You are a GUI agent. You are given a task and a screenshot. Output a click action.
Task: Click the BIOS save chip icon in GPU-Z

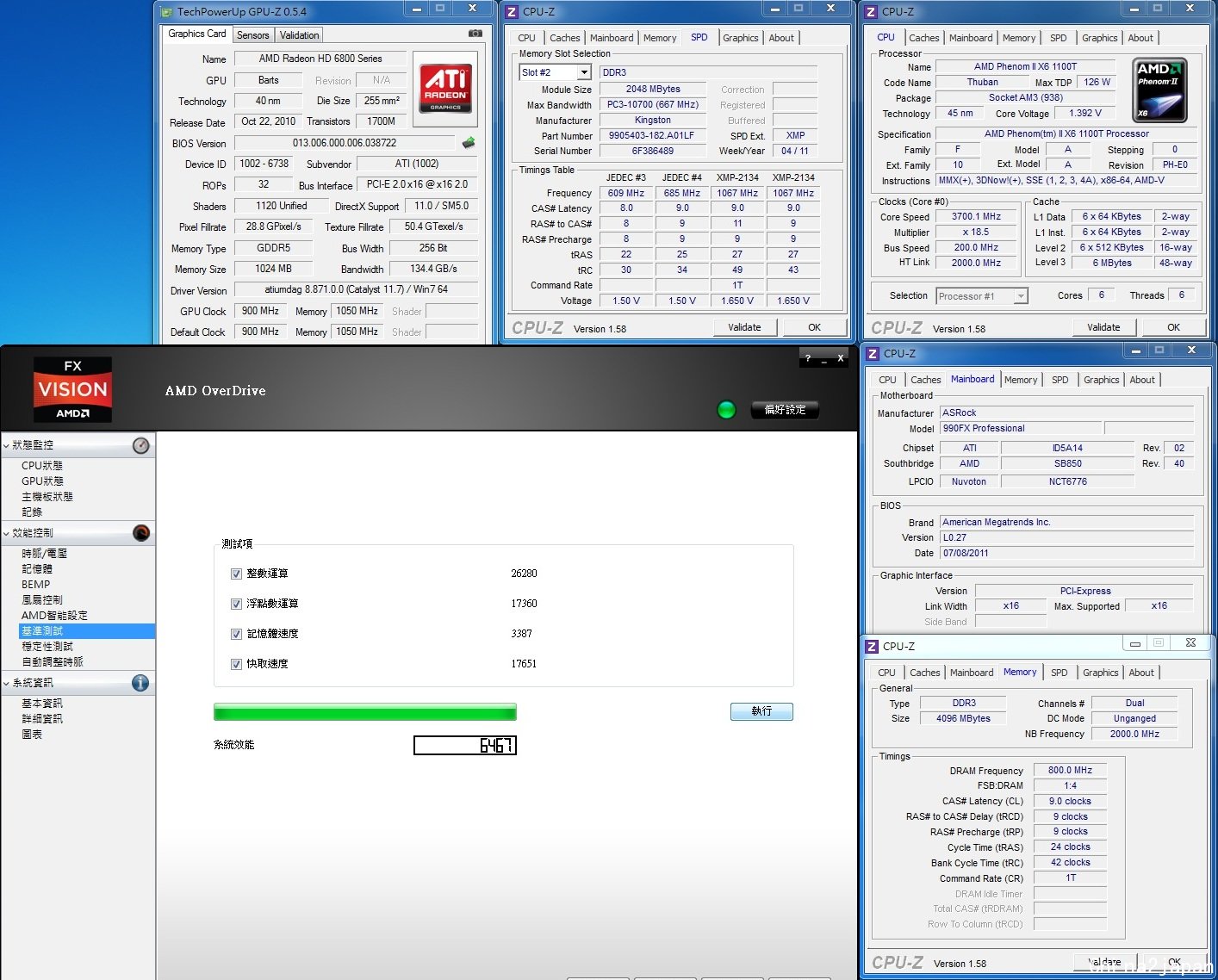click(469, 143)
